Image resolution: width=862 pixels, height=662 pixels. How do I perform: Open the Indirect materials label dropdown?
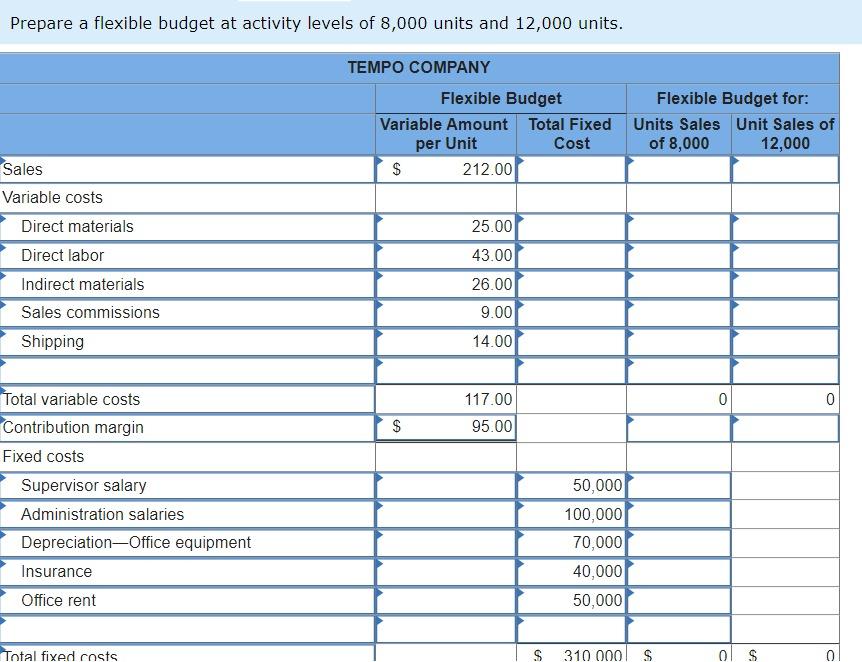(x=187, y=284)
